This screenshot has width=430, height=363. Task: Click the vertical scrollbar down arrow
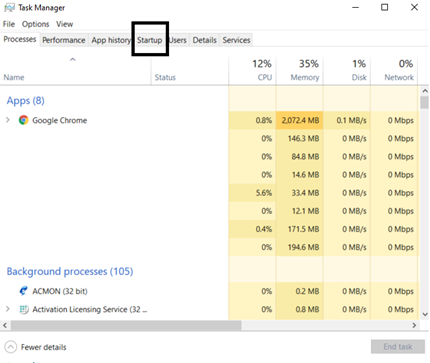(425, 314)
